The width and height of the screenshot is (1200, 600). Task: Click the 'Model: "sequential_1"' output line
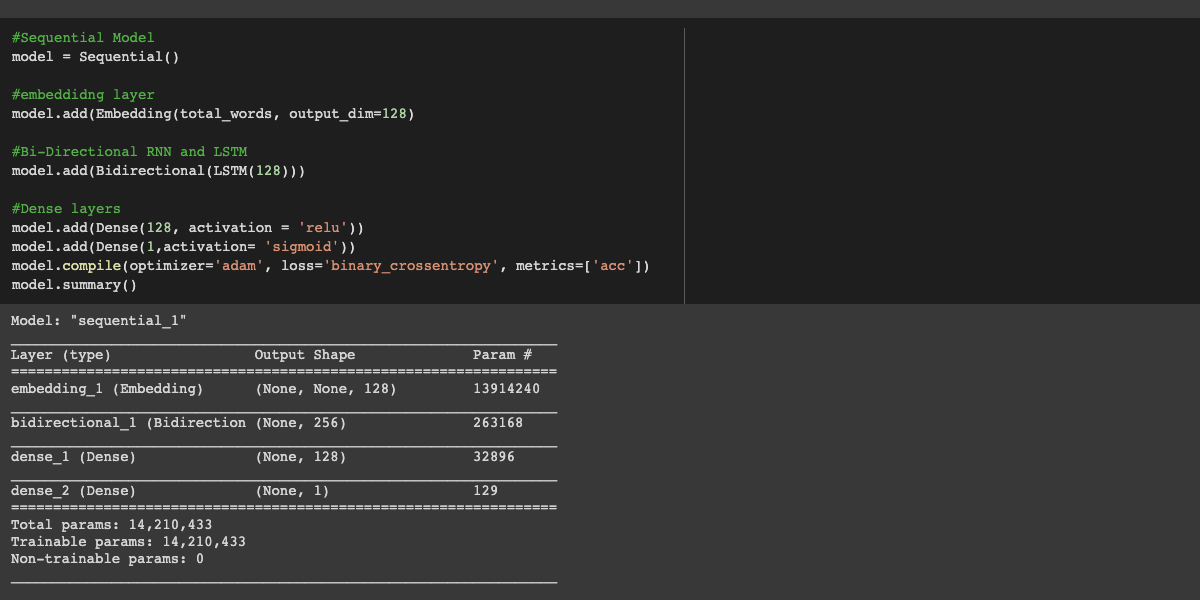pos(99,321)
